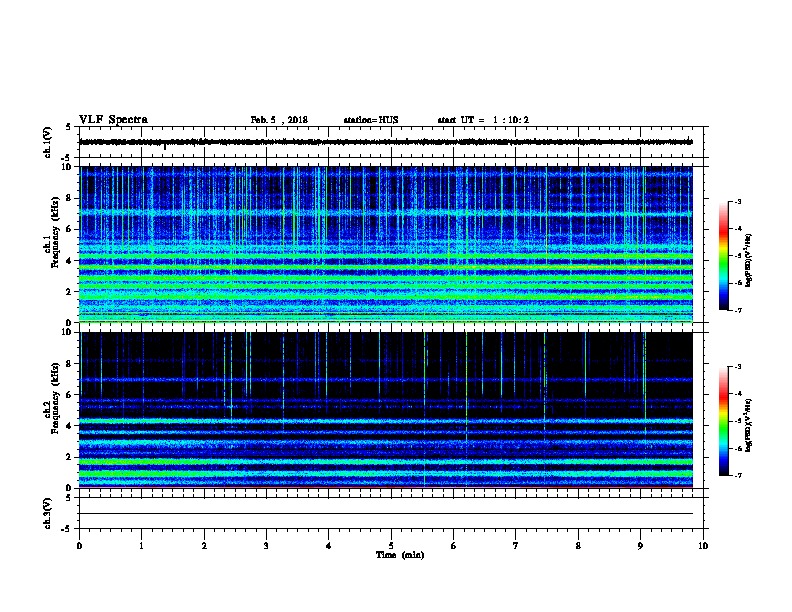The height and width of the screenshot is (612, 792).
Task: Click time axis tick label '0'
Action: [79, 546]
